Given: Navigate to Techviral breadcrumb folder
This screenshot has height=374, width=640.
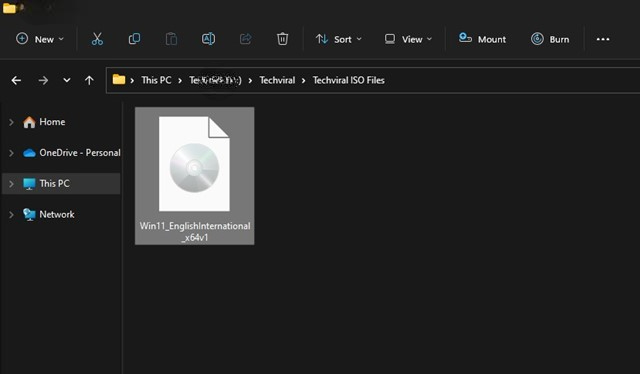Looking at the screenshot, I should (x=277, y=80).
